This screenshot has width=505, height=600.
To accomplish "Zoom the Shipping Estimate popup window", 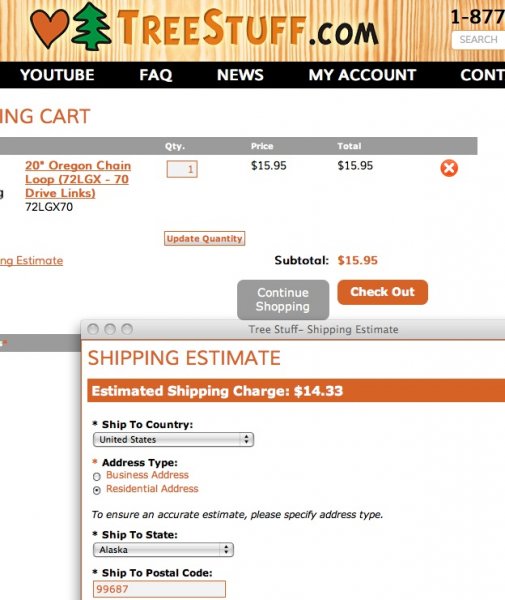I will pyautogui.click(x=127, y=329).
